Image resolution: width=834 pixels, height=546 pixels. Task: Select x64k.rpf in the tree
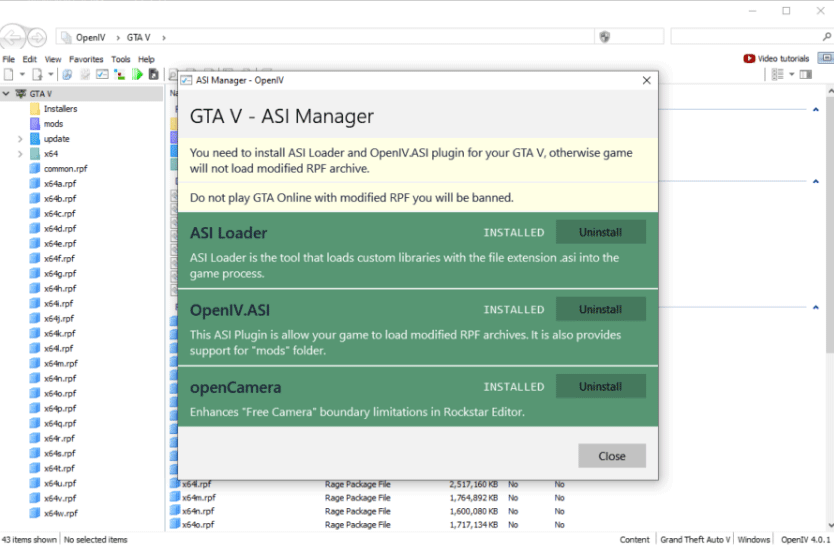pos(60,333)
